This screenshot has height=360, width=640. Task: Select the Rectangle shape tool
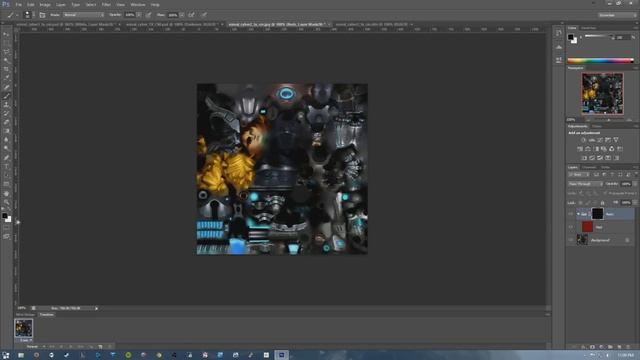pos(6,184)
